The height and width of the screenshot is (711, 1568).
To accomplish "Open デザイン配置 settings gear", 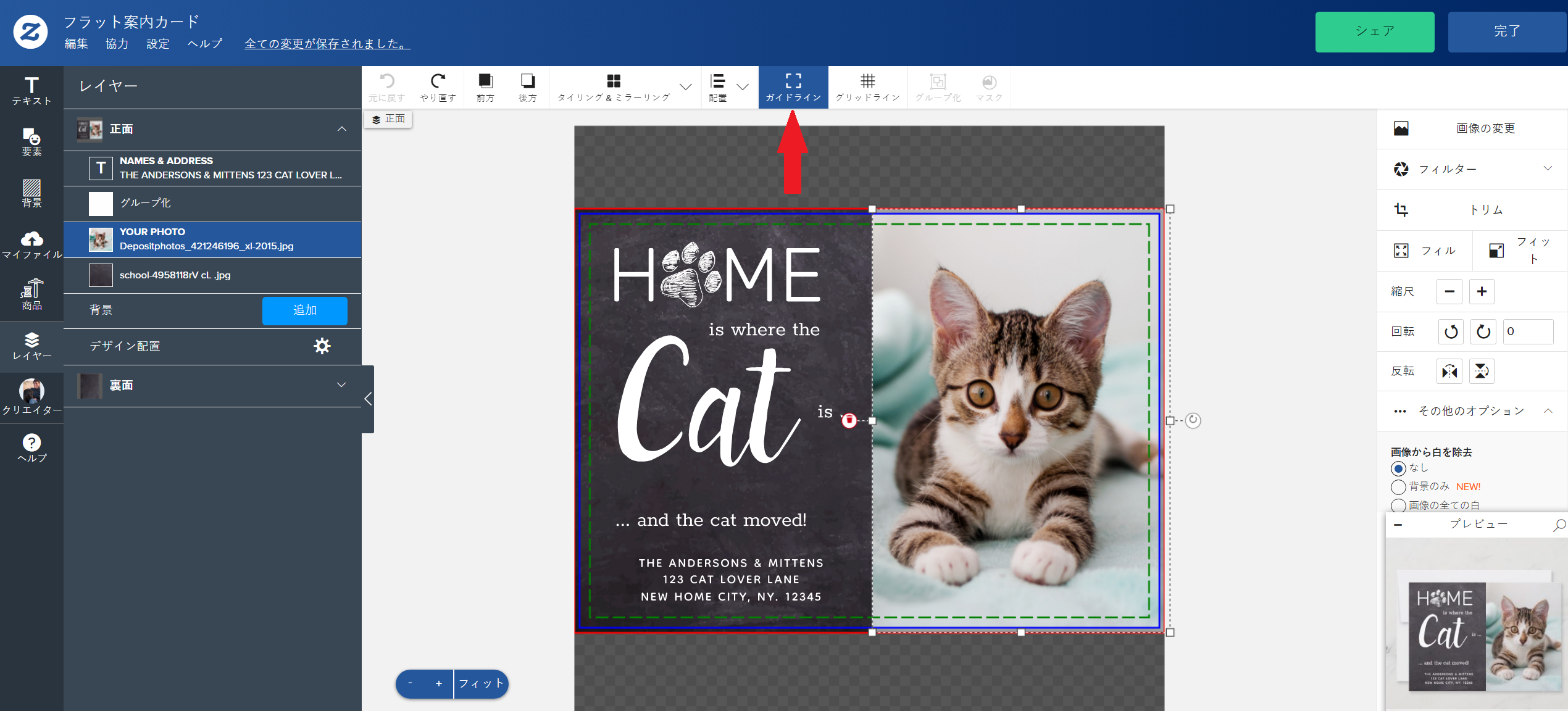I will pos(322,346).
